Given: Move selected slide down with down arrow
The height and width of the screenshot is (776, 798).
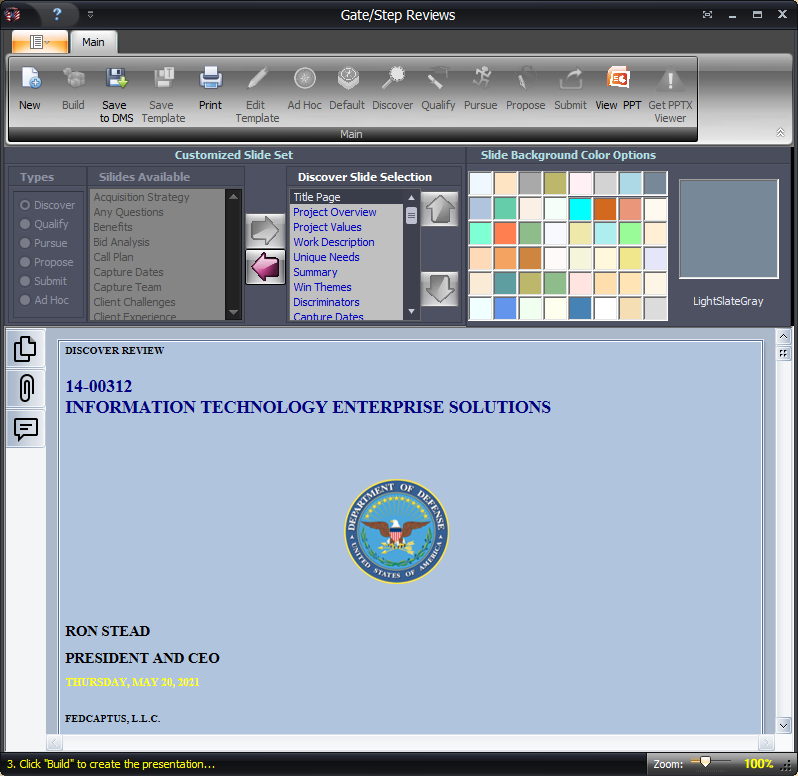Looking at the screenshot, I should click(439, 289).
